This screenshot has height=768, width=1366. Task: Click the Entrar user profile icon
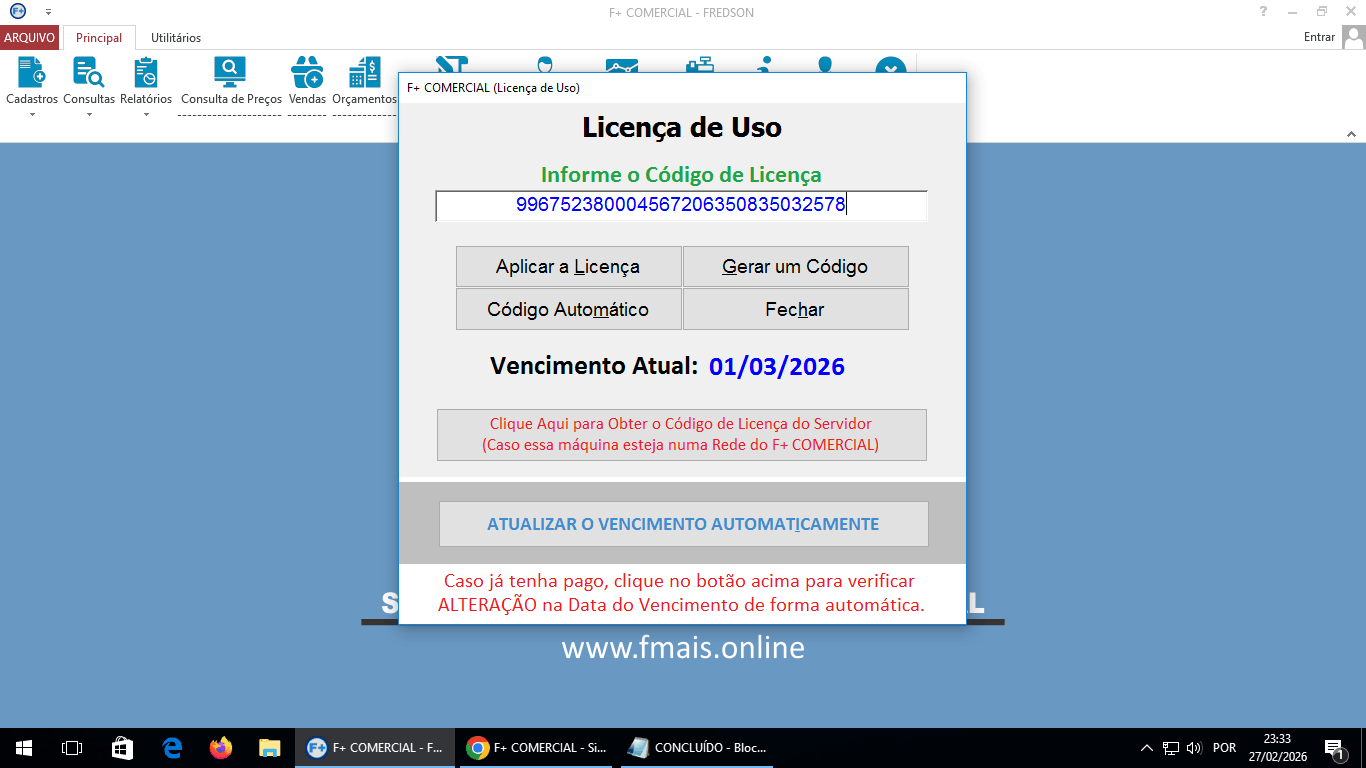click(1356, 36)
